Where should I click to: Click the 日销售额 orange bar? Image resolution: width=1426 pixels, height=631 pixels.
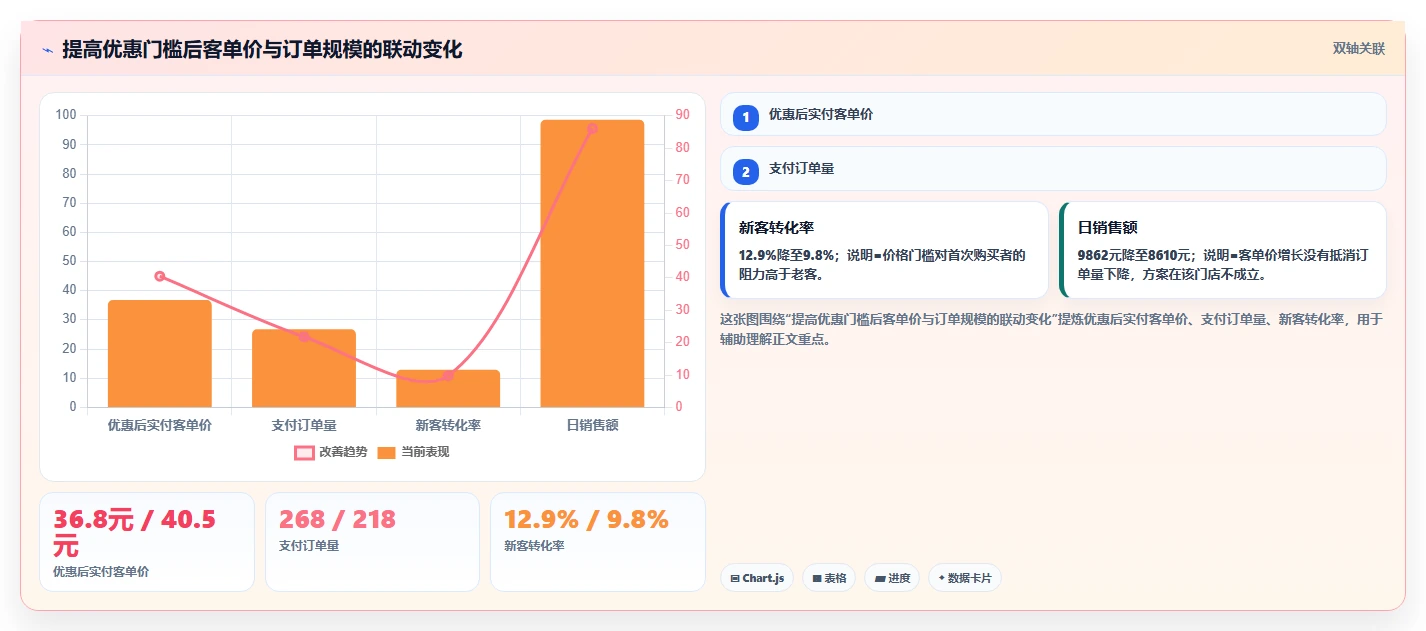(592, 263)
